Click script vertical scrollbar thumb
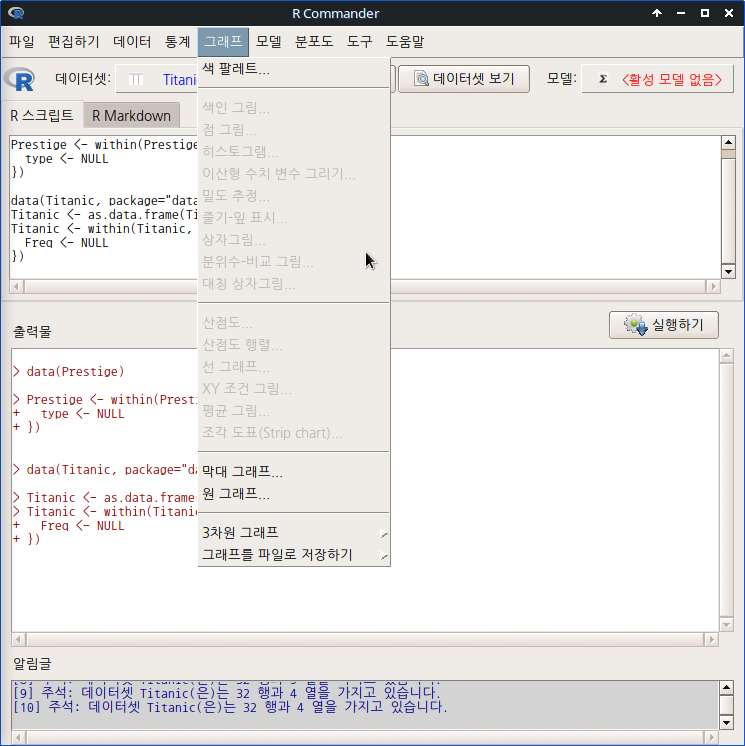Viewport: 745px width, 746px height. 728,211
